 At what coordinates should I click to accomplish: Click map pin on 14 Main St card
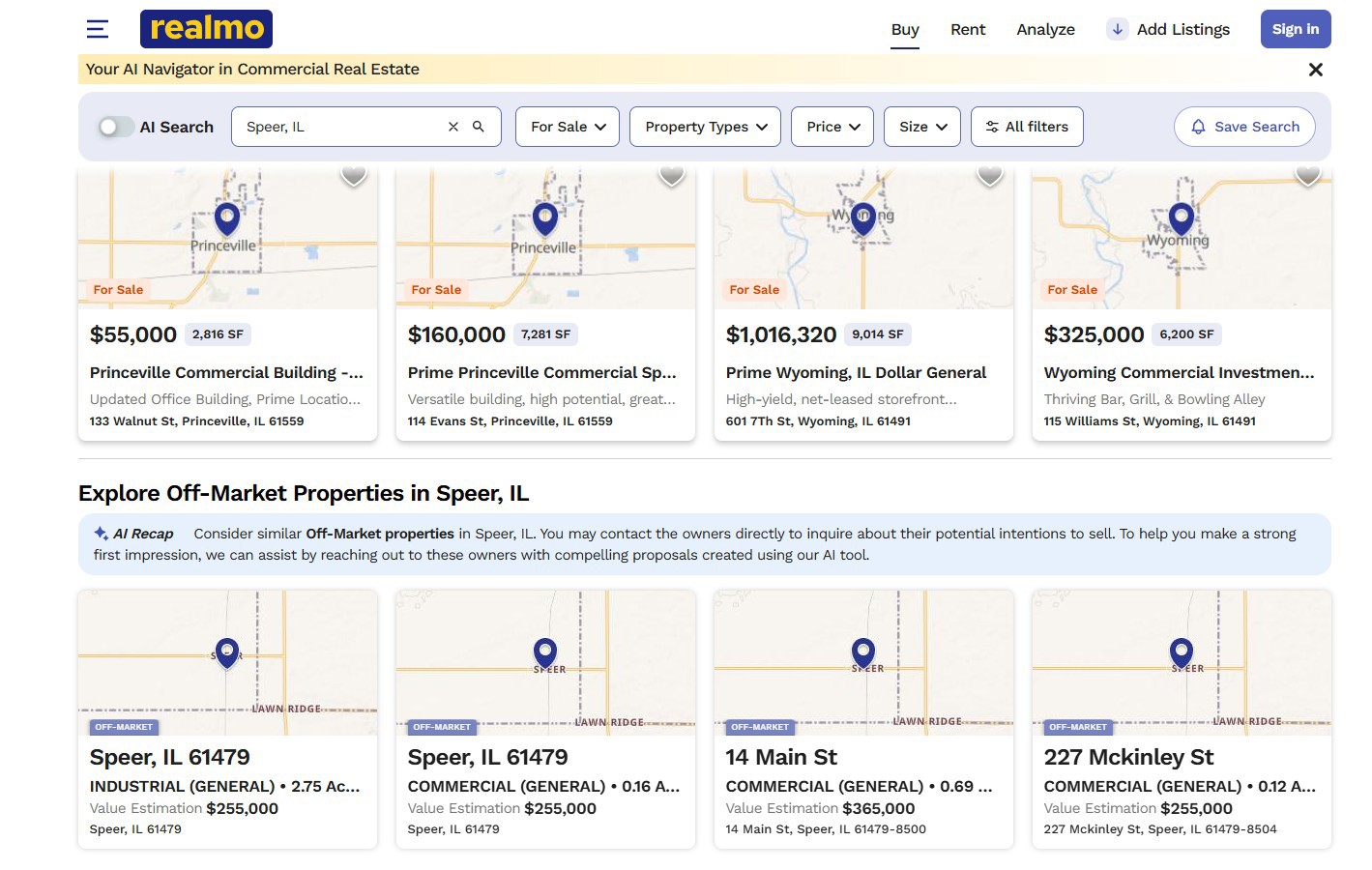pos(863,652)
